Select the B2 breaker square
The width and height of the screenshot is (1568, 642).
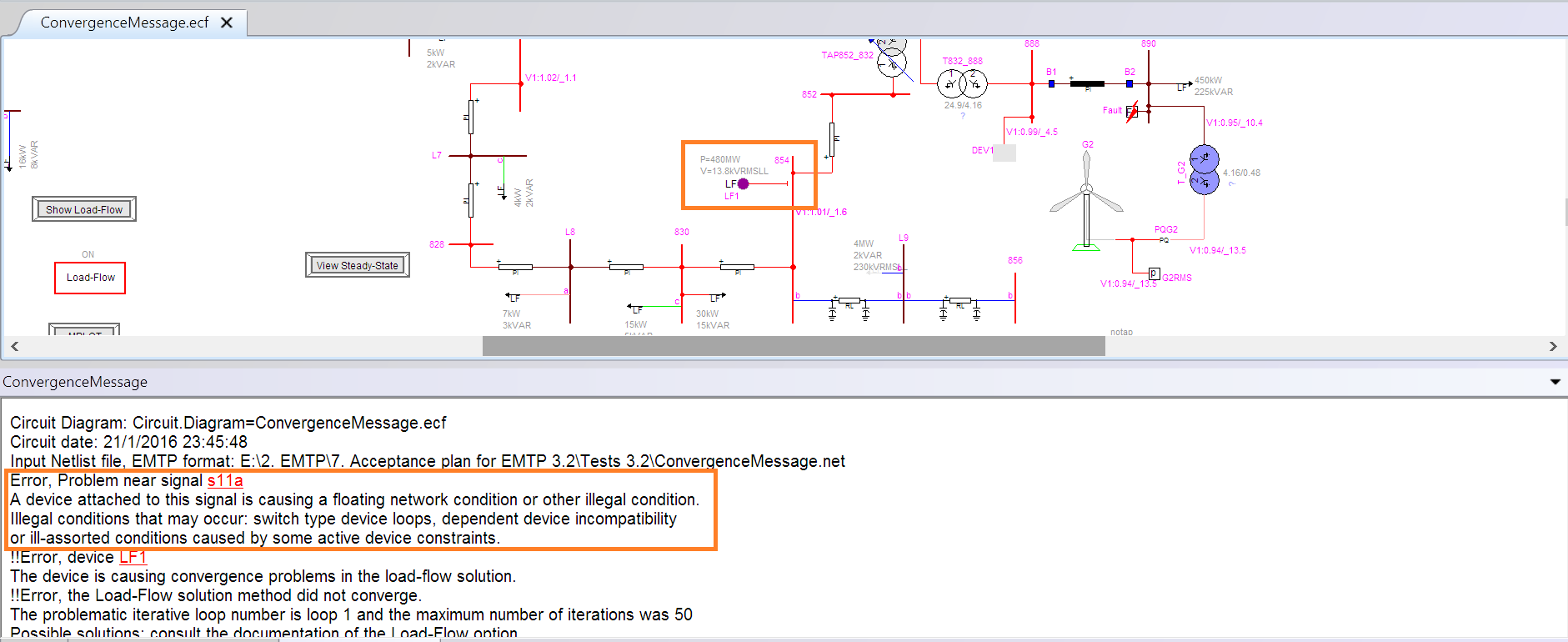click(1130, 83)
